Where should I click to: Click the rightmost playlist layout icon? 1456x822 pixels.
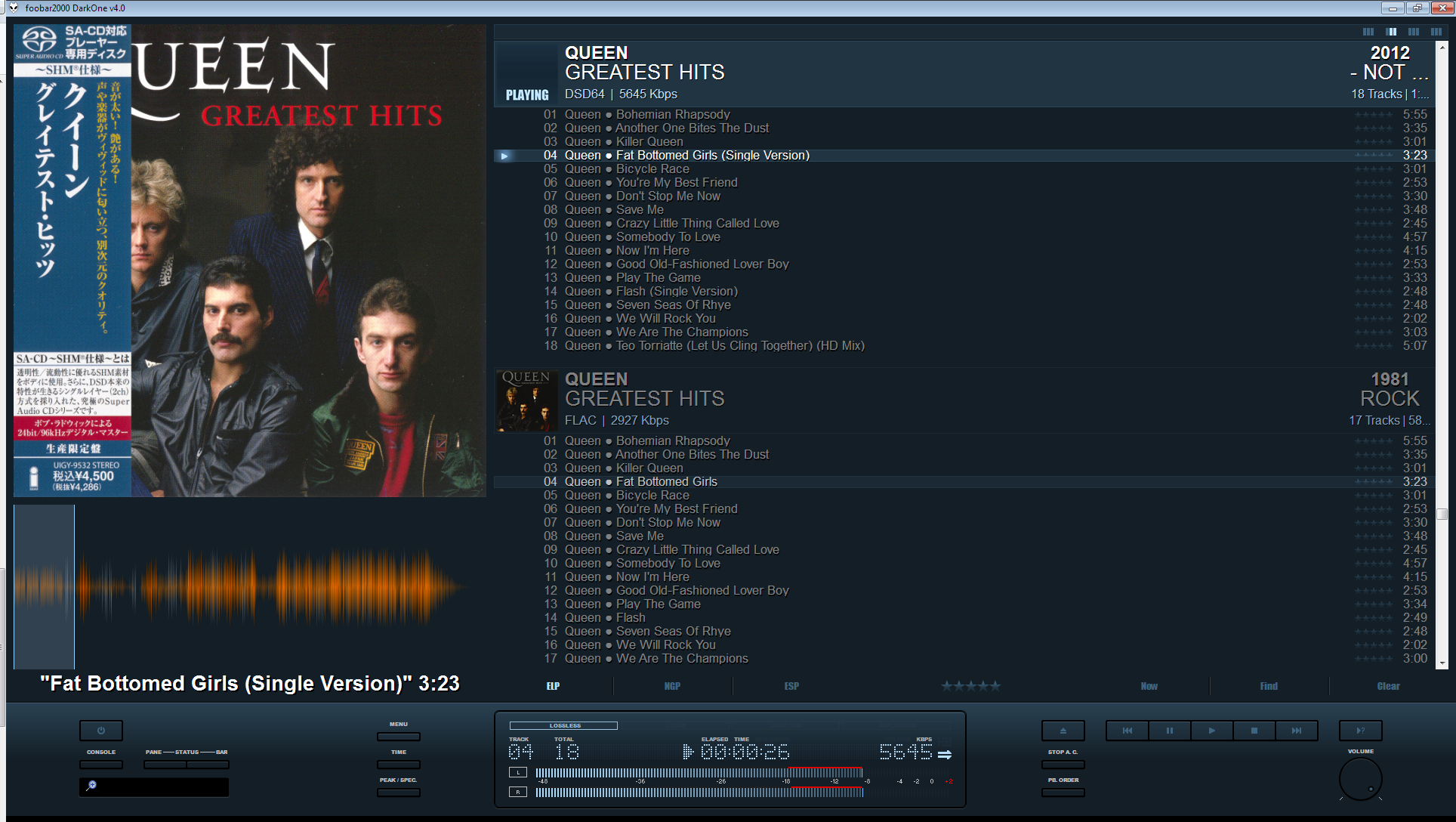pos(1436,32)
